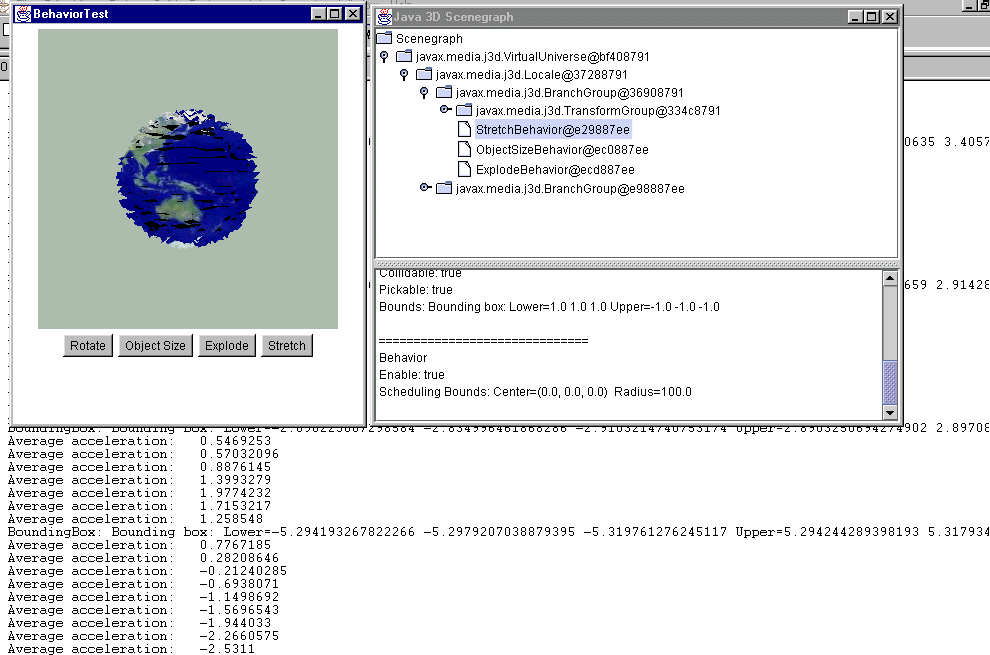Click the Java 3D Scenegraph title bar icon
The image size is (990, 655).
click(x=383, y=16)
